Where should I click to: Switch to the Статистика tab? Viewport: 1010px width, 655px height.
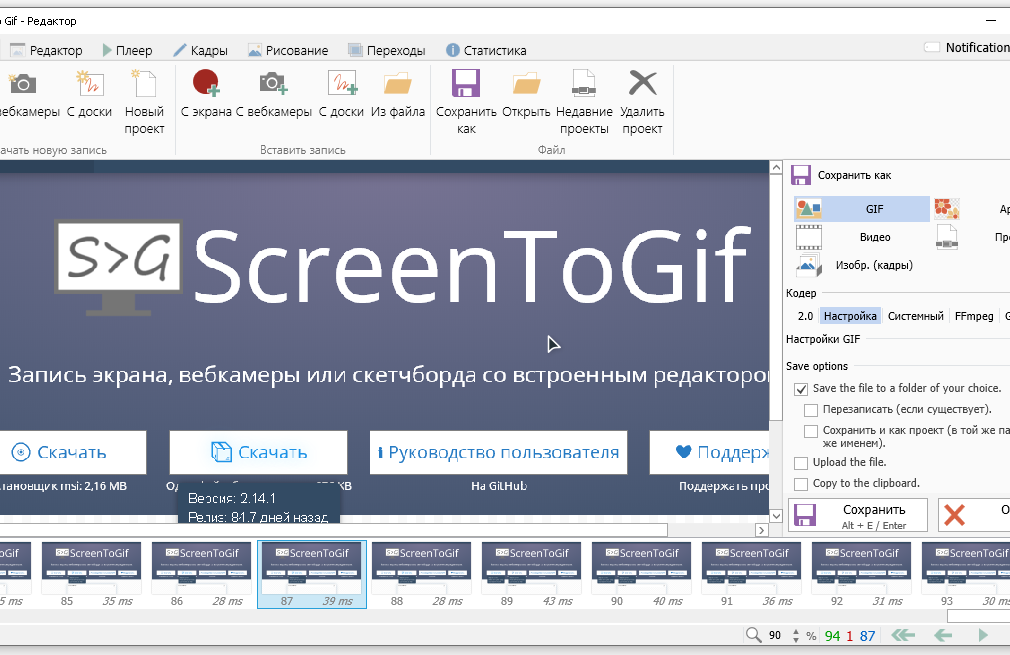pos(486,50)
